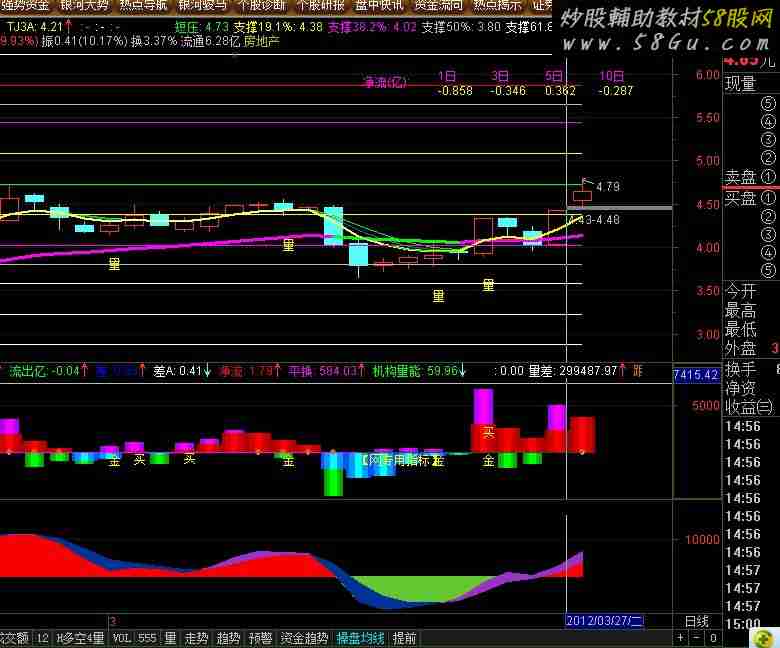Select the 预警 tab at the bottom

click(x=260, y=638)
